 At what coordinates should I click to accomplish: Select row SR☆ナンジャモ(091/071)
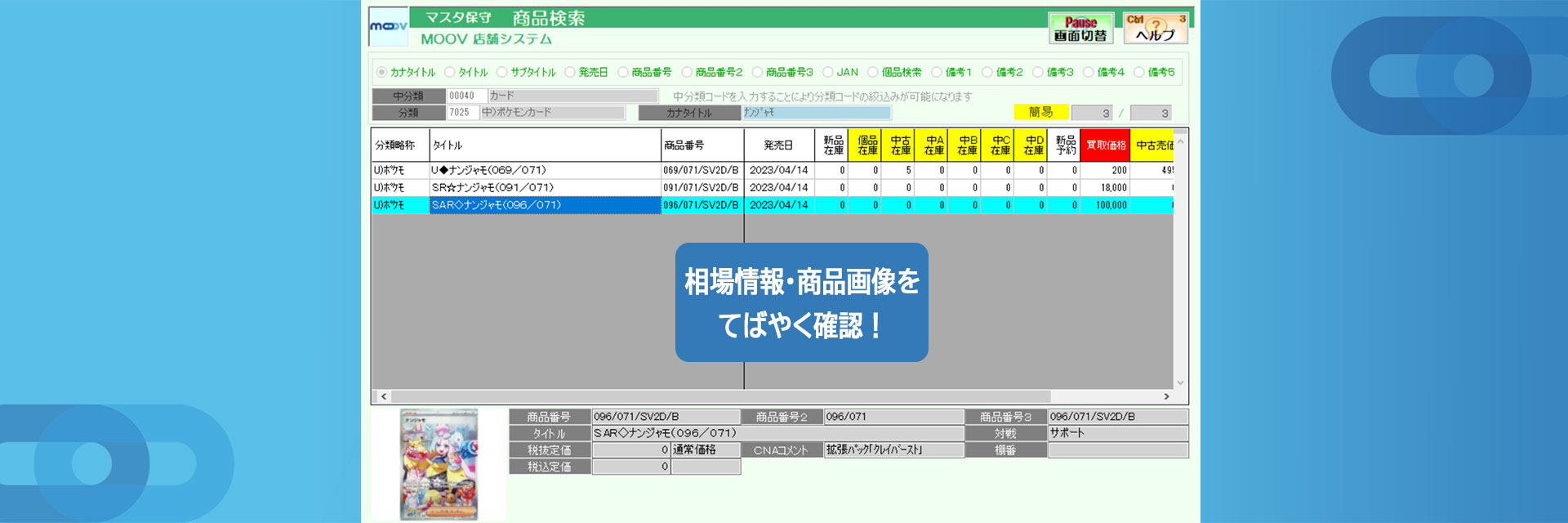coord(773,188)
